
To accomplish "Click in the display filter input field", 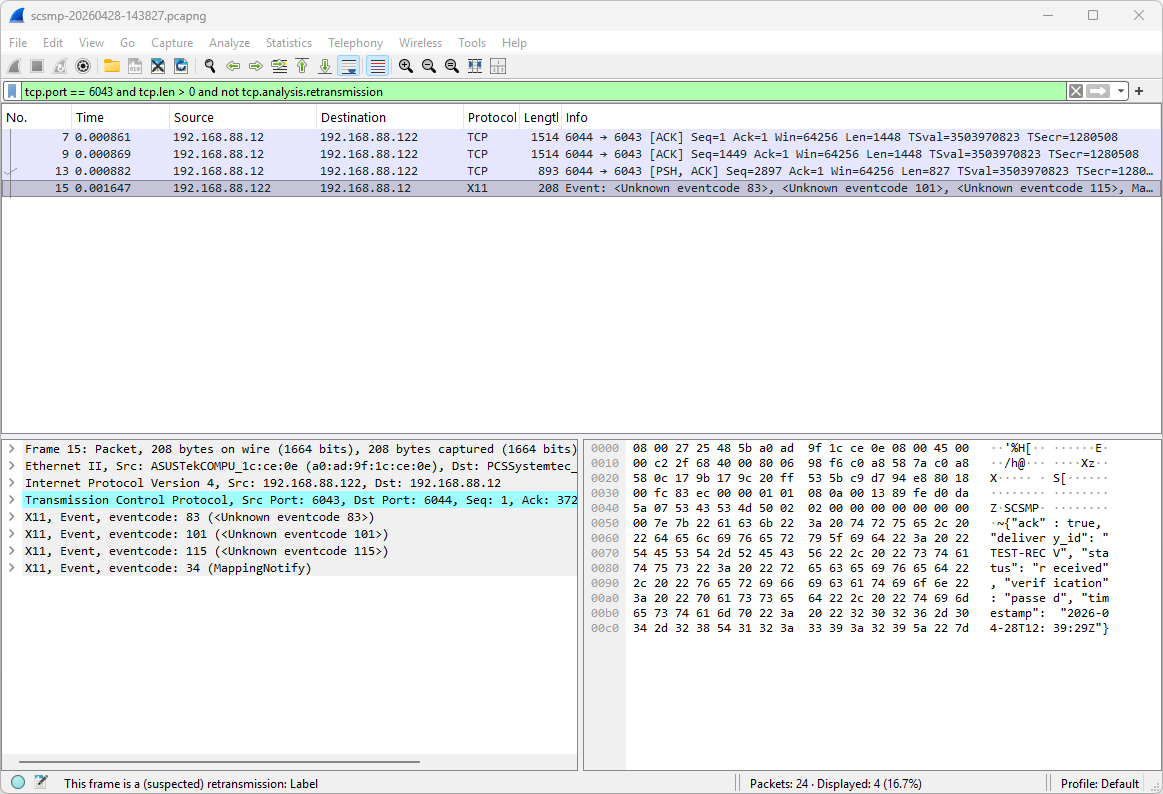I will (544, 91).
